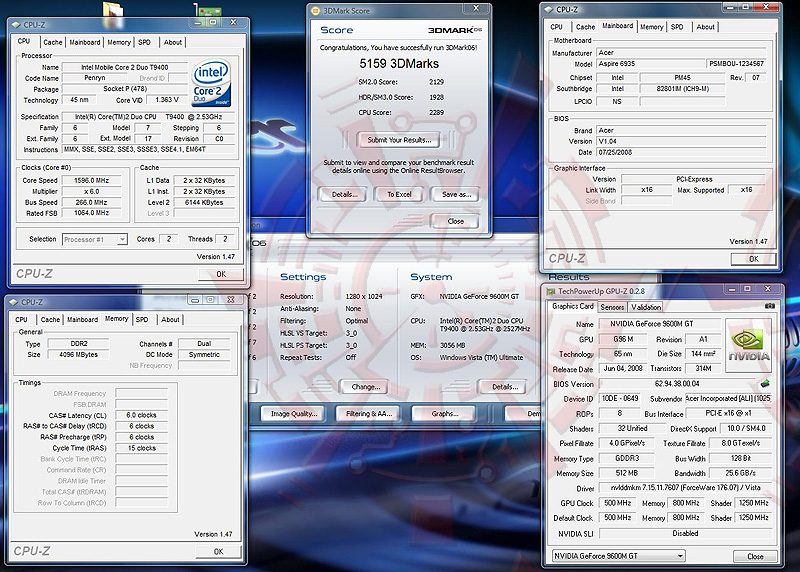Click title icon of CPU-Z mainboard window
The width and height of the screenshot is (800, 572).
point(548,9)
